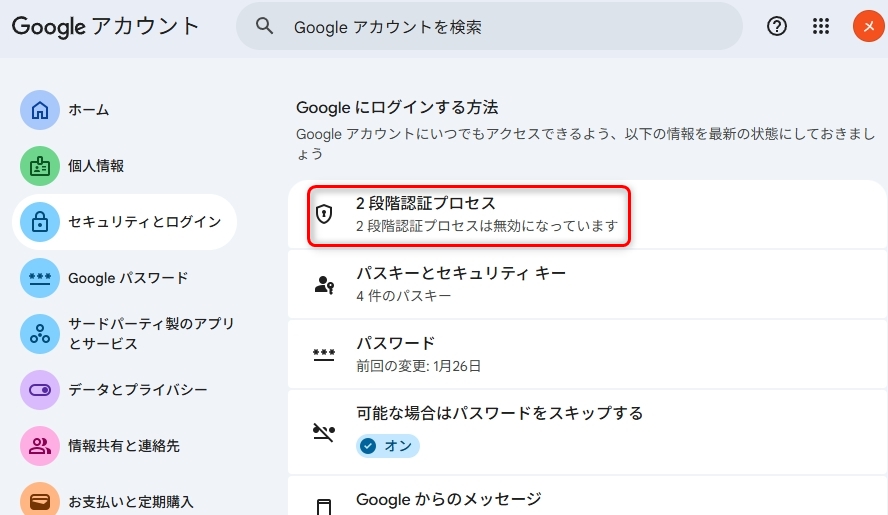888x515 pixels.
Task: Click 前回の変更: 1月26日 text
Action: click(x=419, y=366)
